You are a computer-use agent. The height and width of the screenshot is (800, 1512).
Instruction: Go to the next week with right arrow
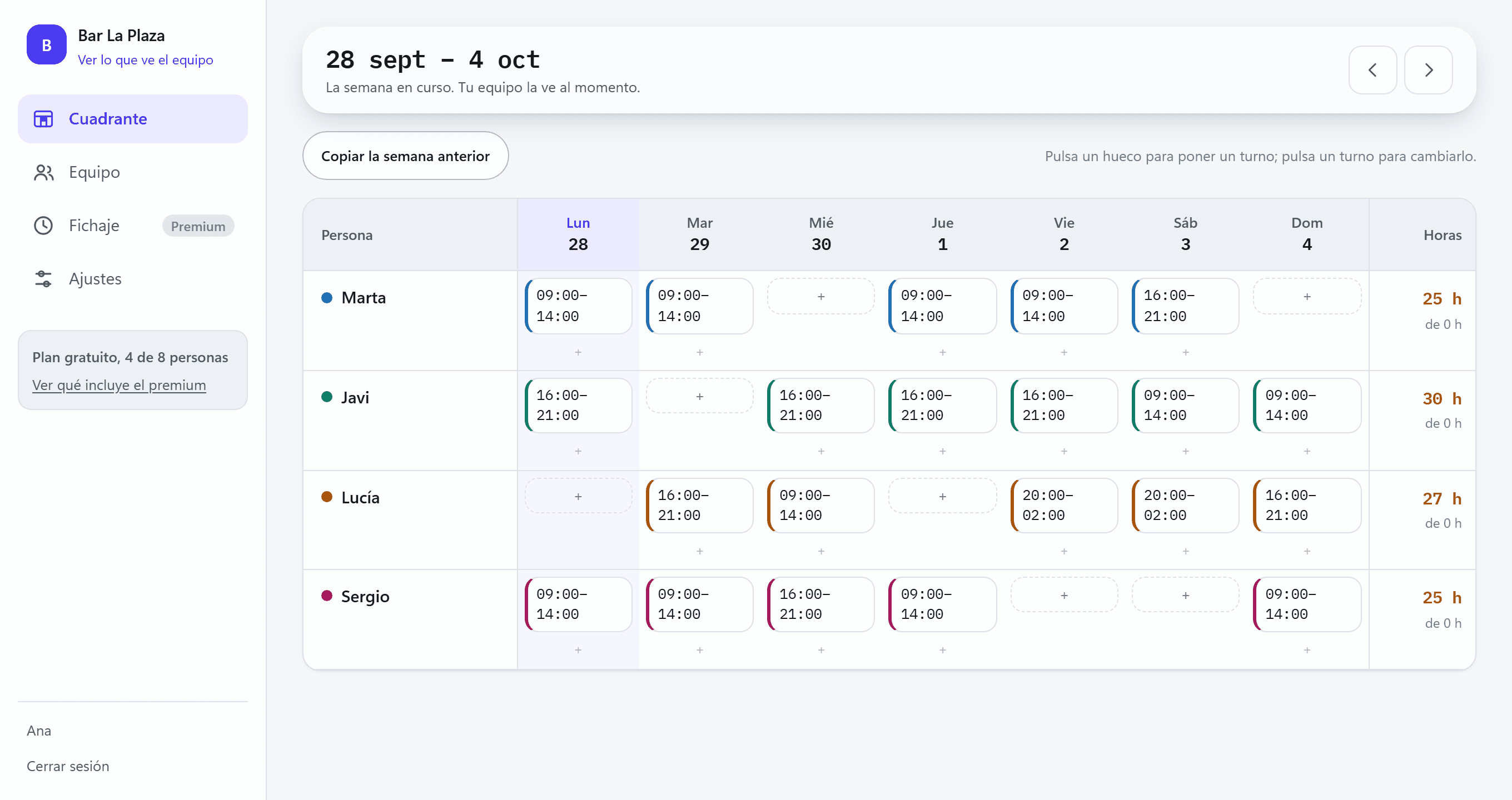click(1428, 70)
